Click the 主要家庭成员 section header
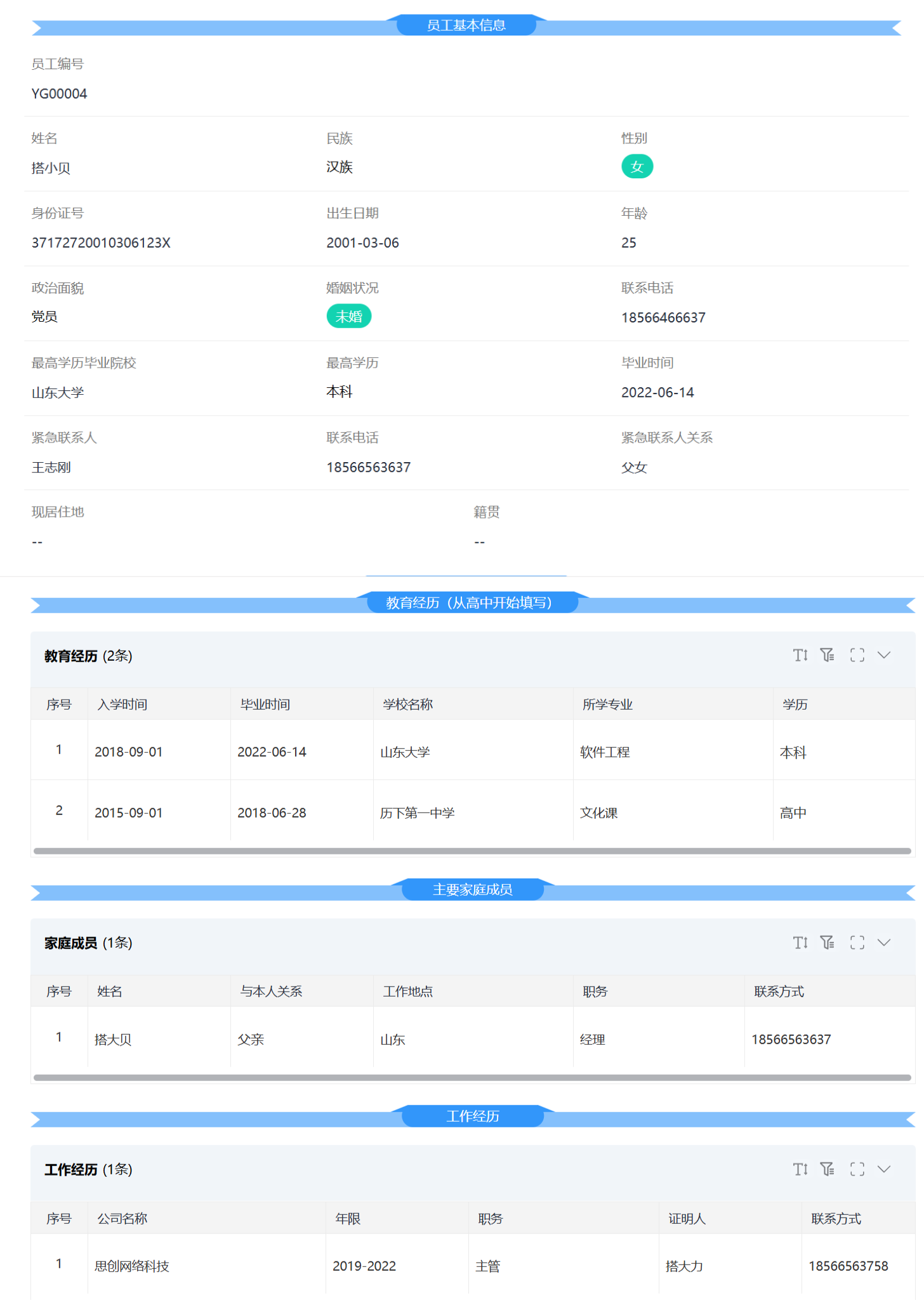The width and height of the screenshot is (924, 1300). click(473, 890)
